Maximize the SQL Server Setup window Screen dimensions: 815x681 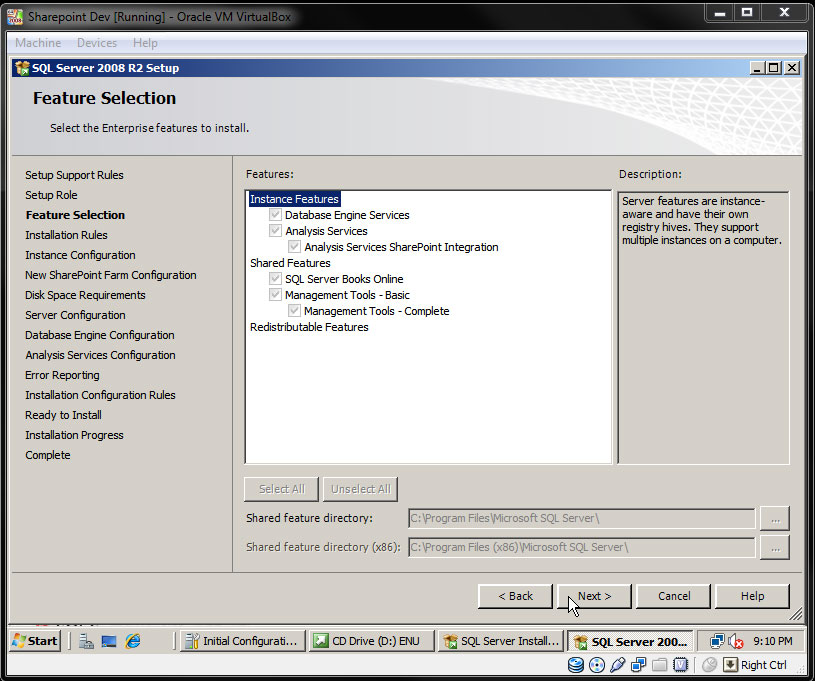[x=774, y=68]
